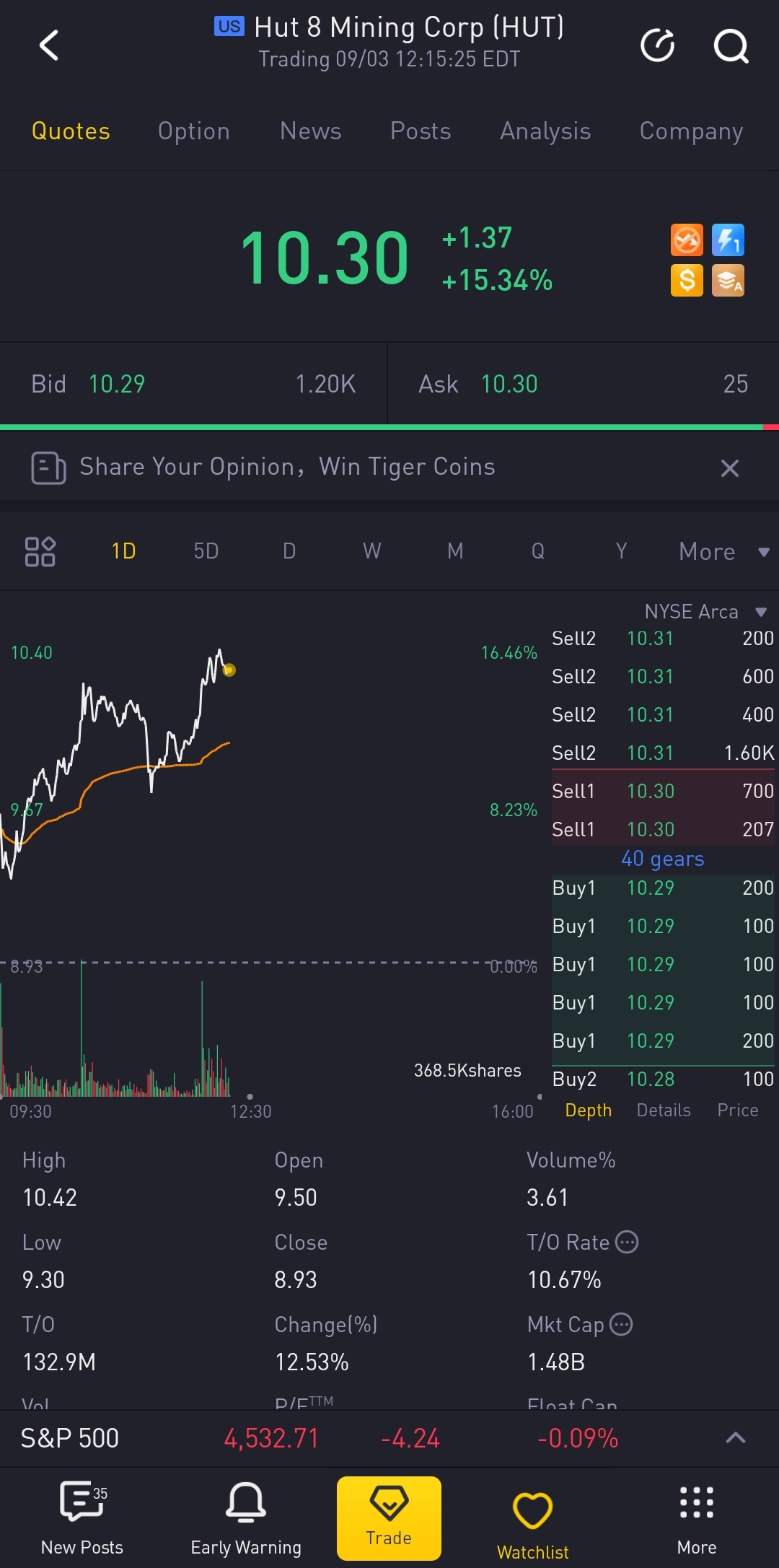This screenshot has height=1568, width=779.
Task: Select the D daily chart period
Action: pos(289,552)
